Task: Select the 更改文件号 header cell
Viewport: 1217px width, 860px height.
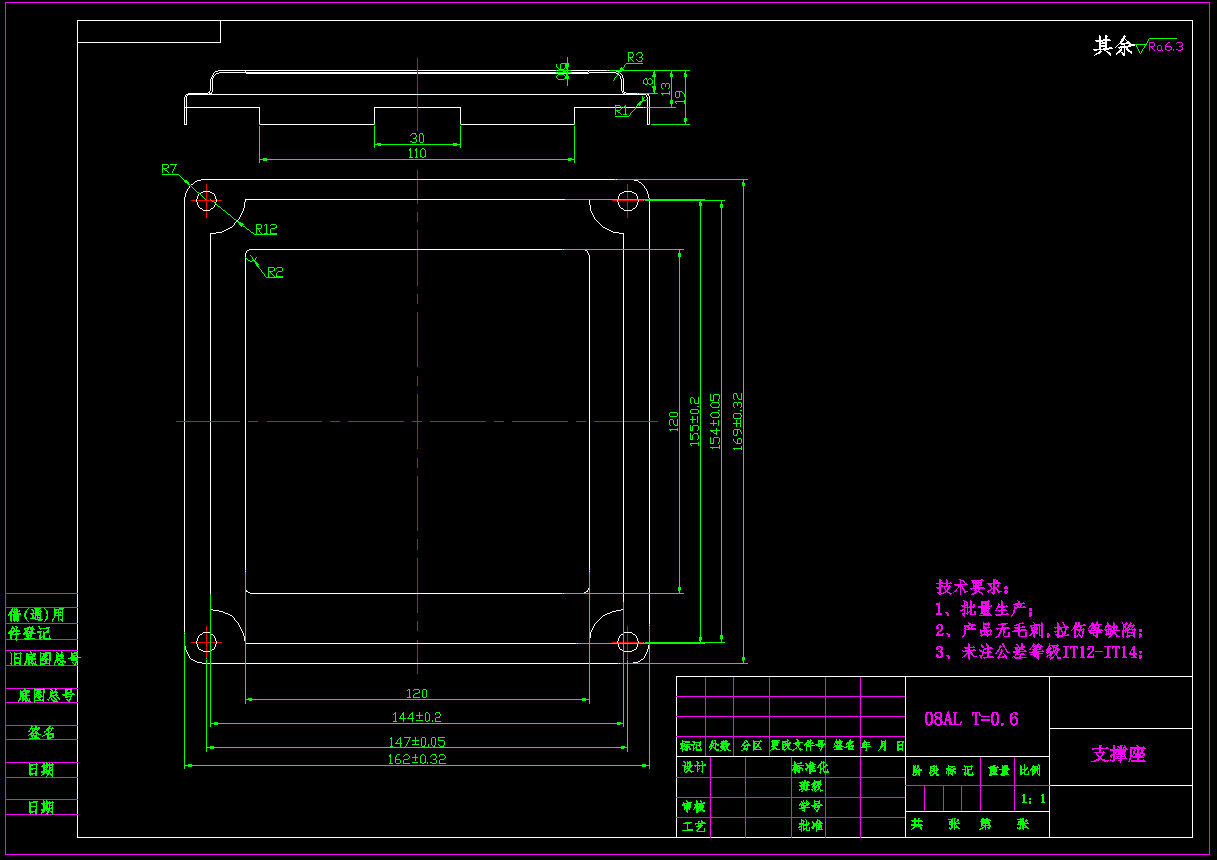Action: point(797,746)
